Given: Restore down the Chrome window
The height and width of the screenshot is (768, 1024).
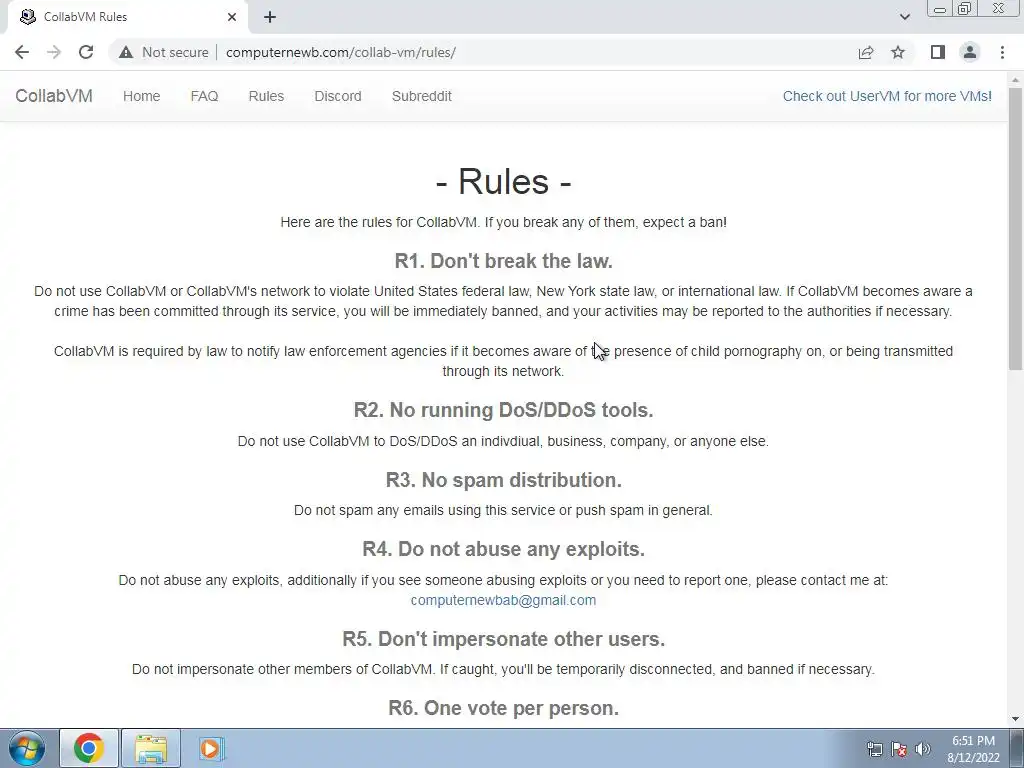Looking at the screenshot, I should pyautogui.click(x=965, y=8).
